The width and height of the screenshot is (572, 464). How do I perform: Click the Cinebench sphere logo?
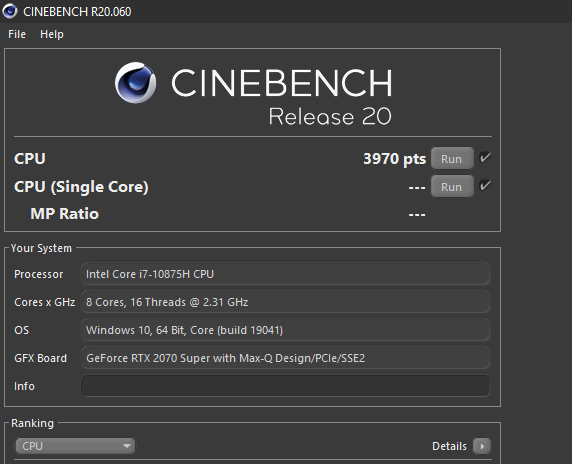pyautogui.click(x=136, y=82)
